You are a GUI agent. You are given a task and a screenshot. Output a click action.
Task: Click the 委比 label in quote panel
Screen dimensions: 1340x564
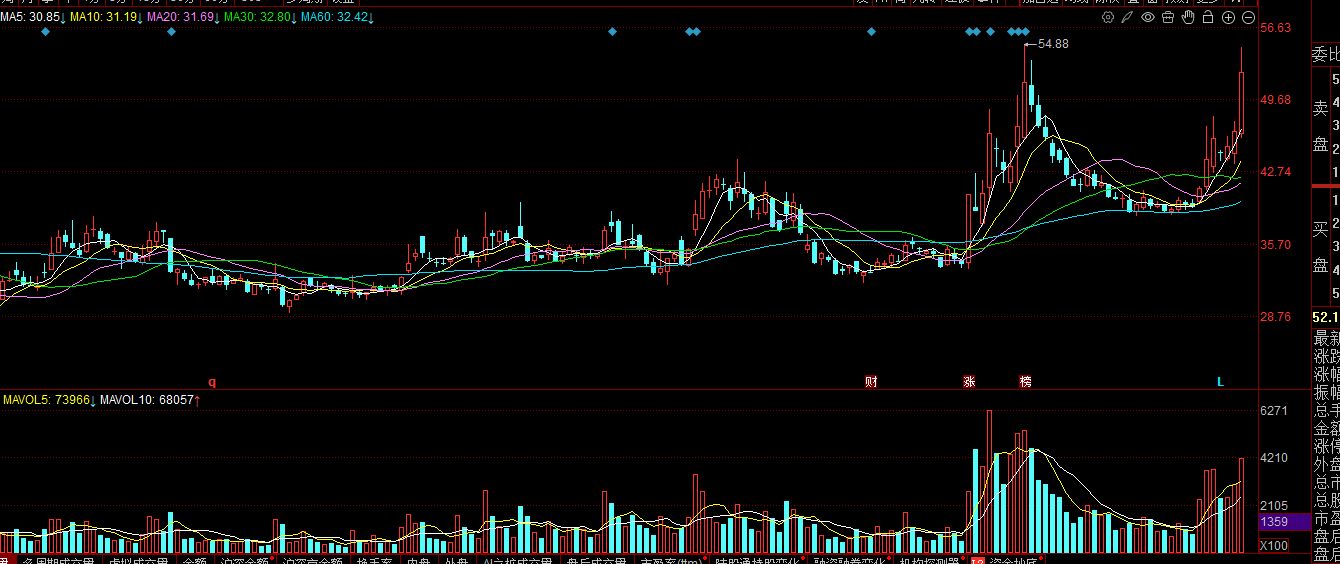(x=1325, y=55)
